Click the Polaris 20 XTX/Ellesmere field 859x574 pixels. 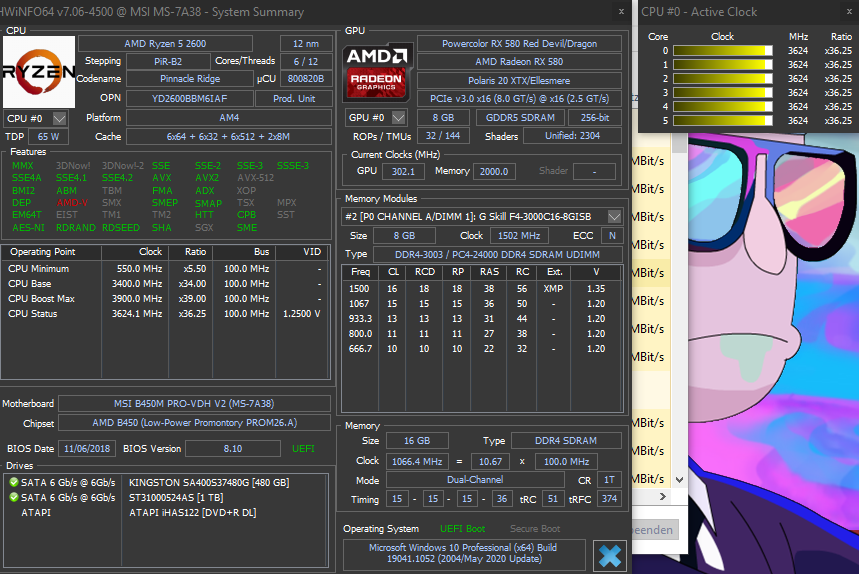point(519,81)
